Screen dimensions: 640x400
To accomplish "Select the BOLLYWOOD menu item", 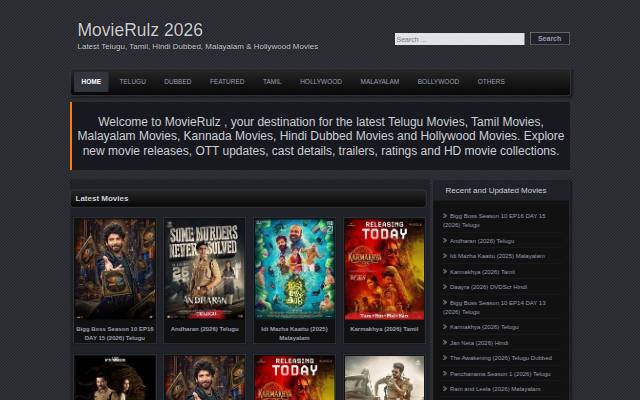I will 438,82.
